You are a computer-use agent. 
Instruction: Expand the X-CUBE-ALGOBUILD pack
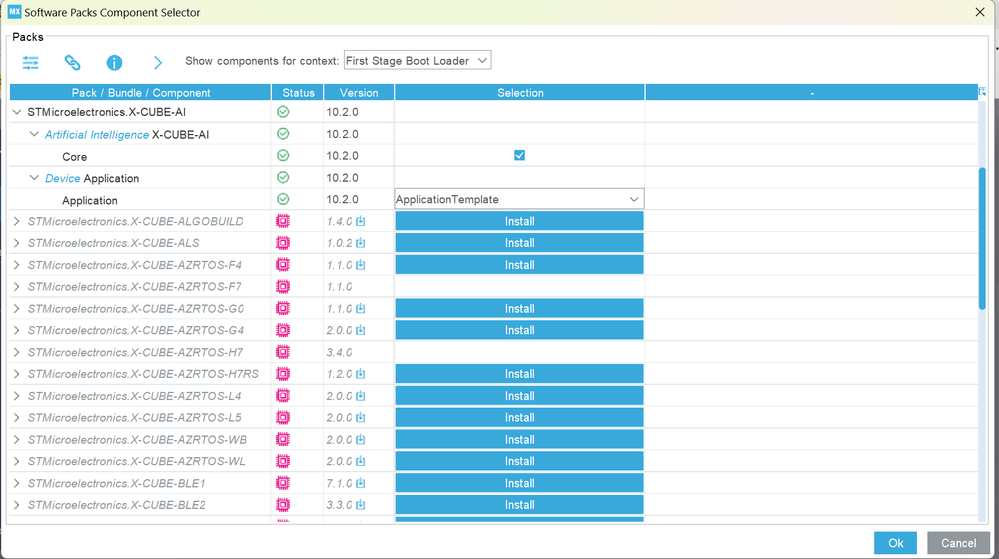[x=17, y=221]
